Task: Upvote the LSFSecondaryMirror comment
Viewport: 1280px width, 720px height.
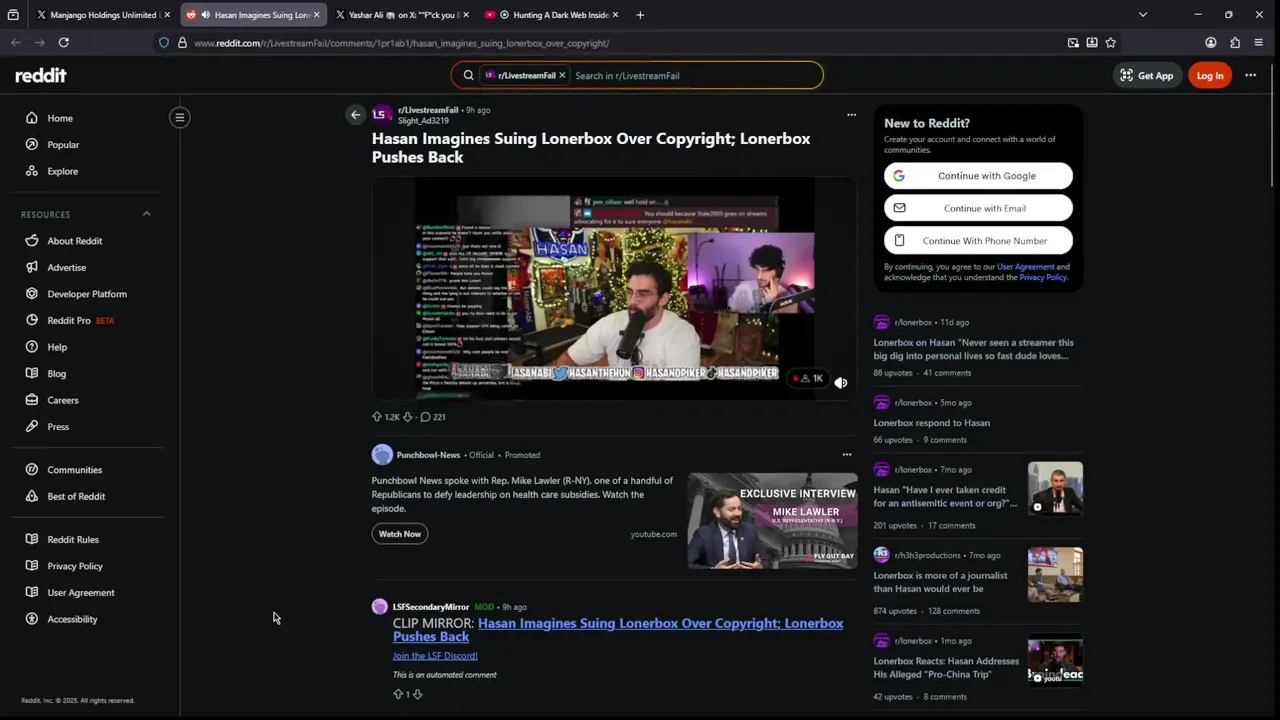Action: 398,694
